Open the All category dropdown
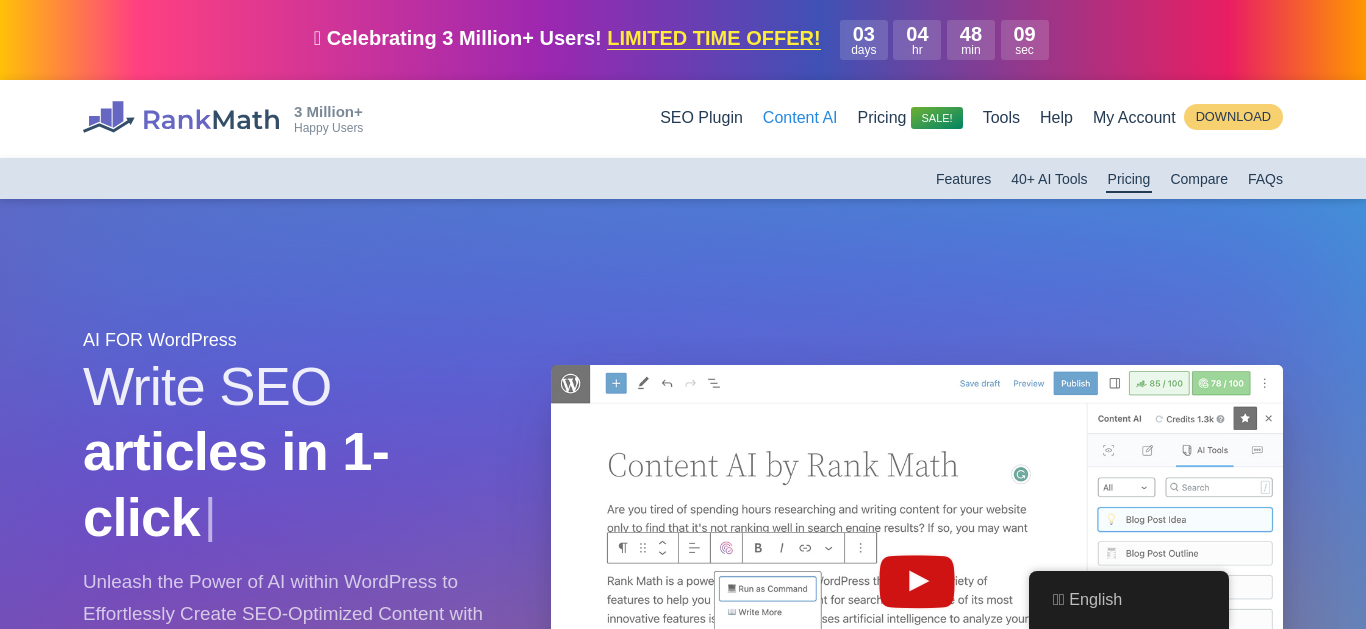Image resolution: width=1366 pixels, height=629 pixels. pos(1126,487)
